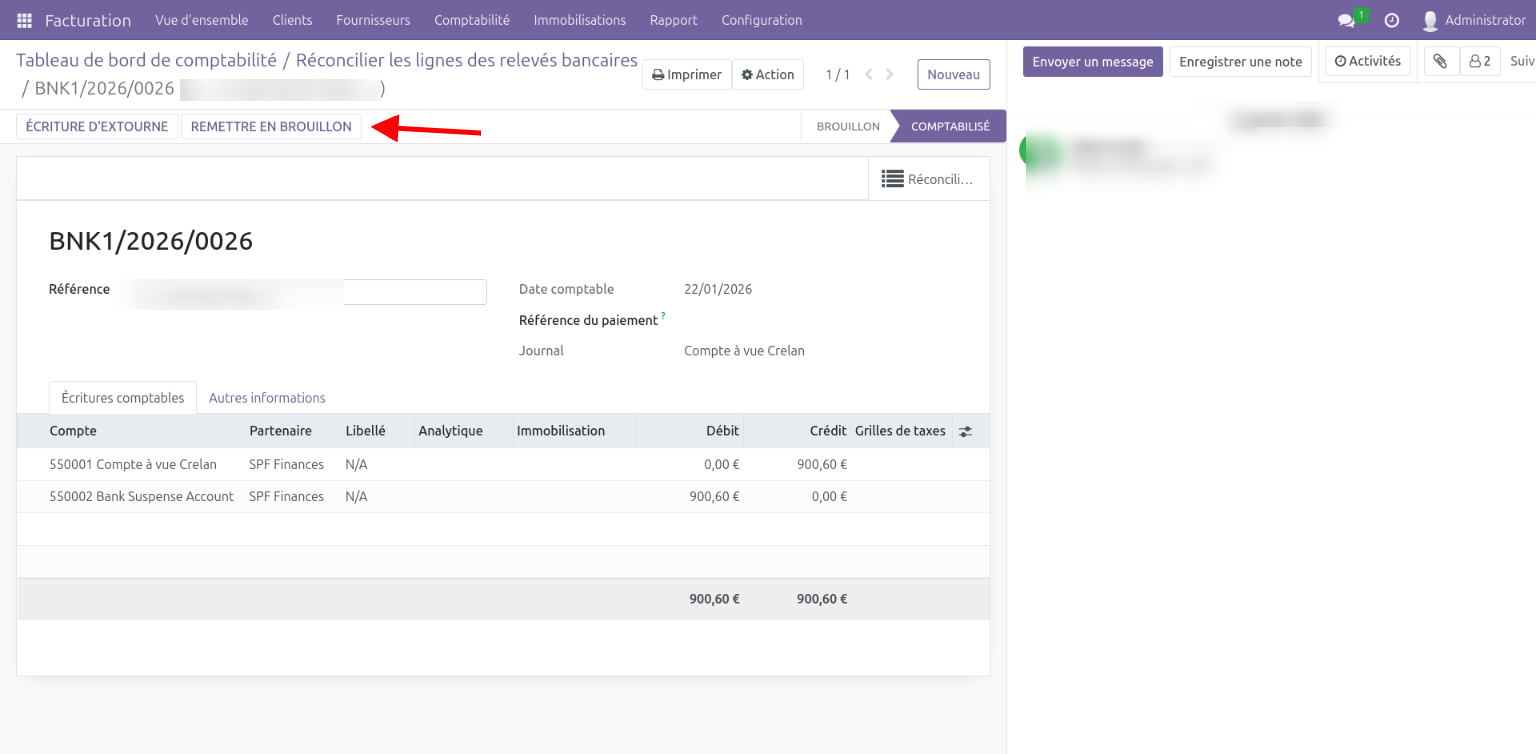Open the Réconcili... smart button

(927, 179)
